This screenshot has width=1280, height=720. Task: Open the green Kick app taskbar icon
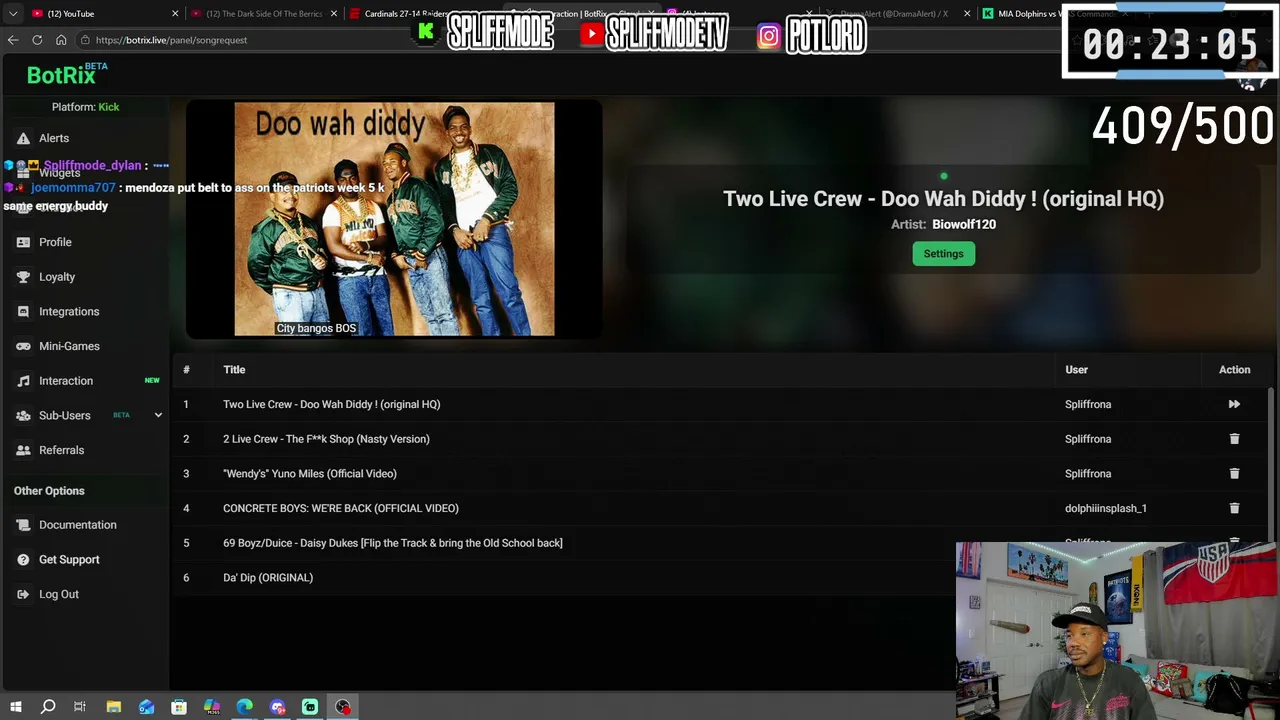pos(310,707)
